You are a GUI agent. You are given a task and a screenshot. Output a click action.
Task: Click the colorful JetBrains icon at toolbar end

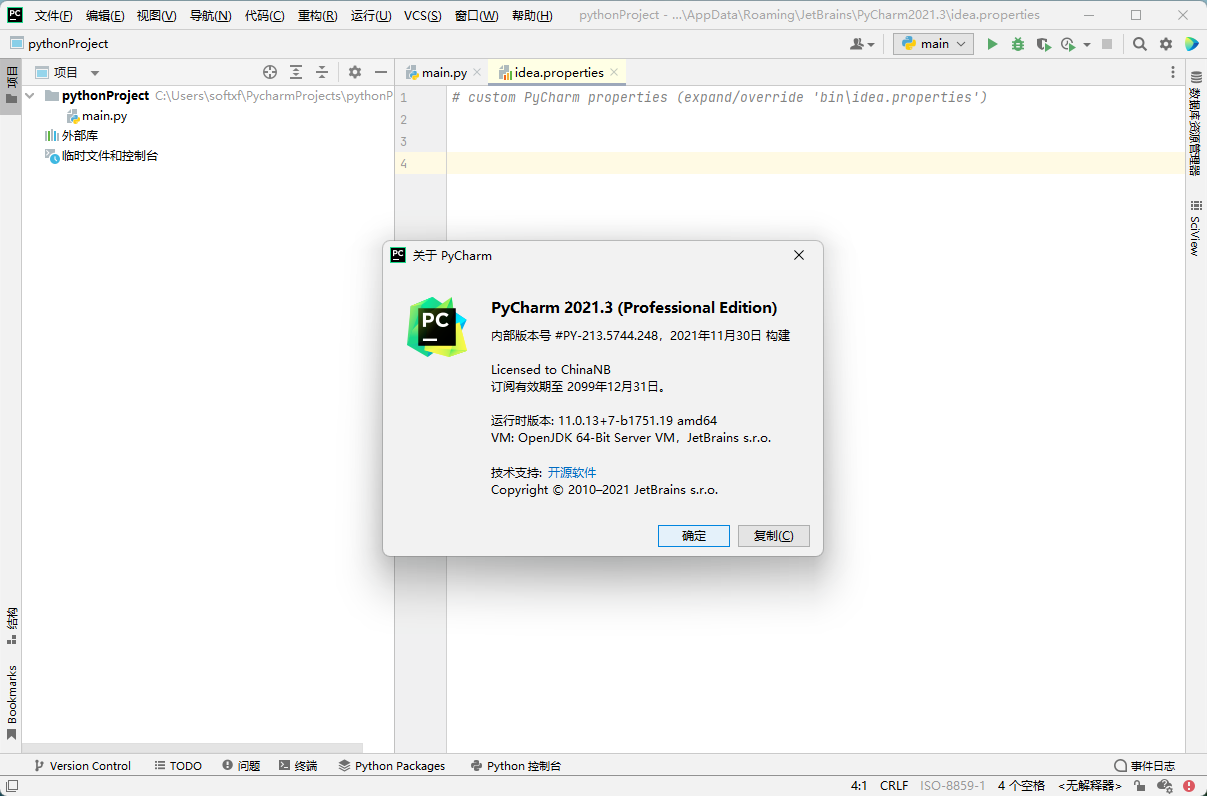1191,44
